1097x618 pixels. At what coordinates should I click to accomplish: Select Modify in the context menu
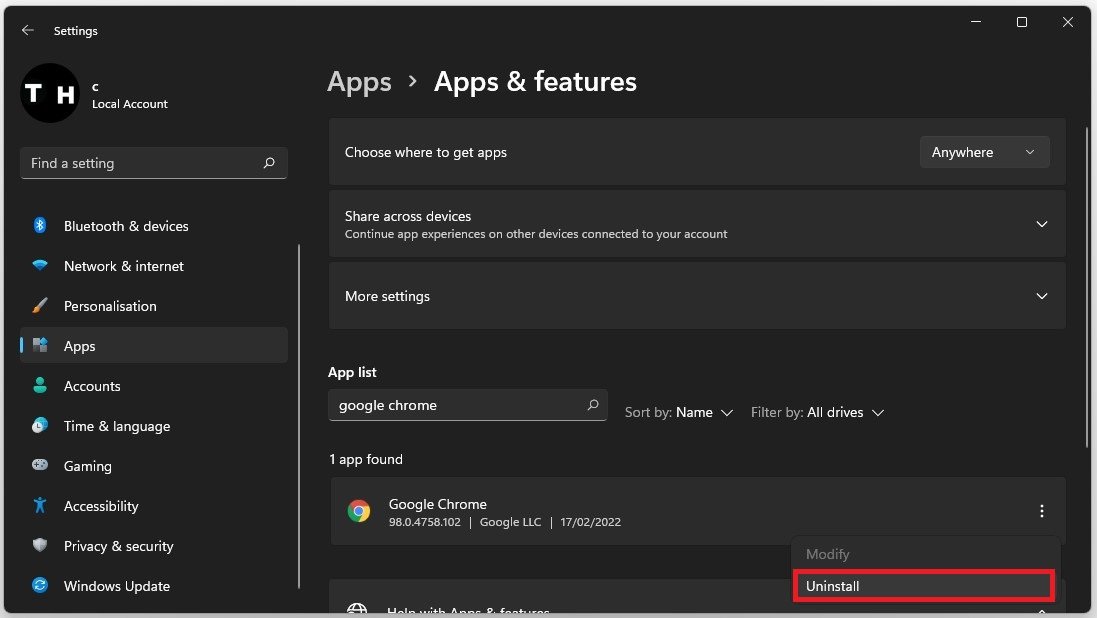[828, 554]
